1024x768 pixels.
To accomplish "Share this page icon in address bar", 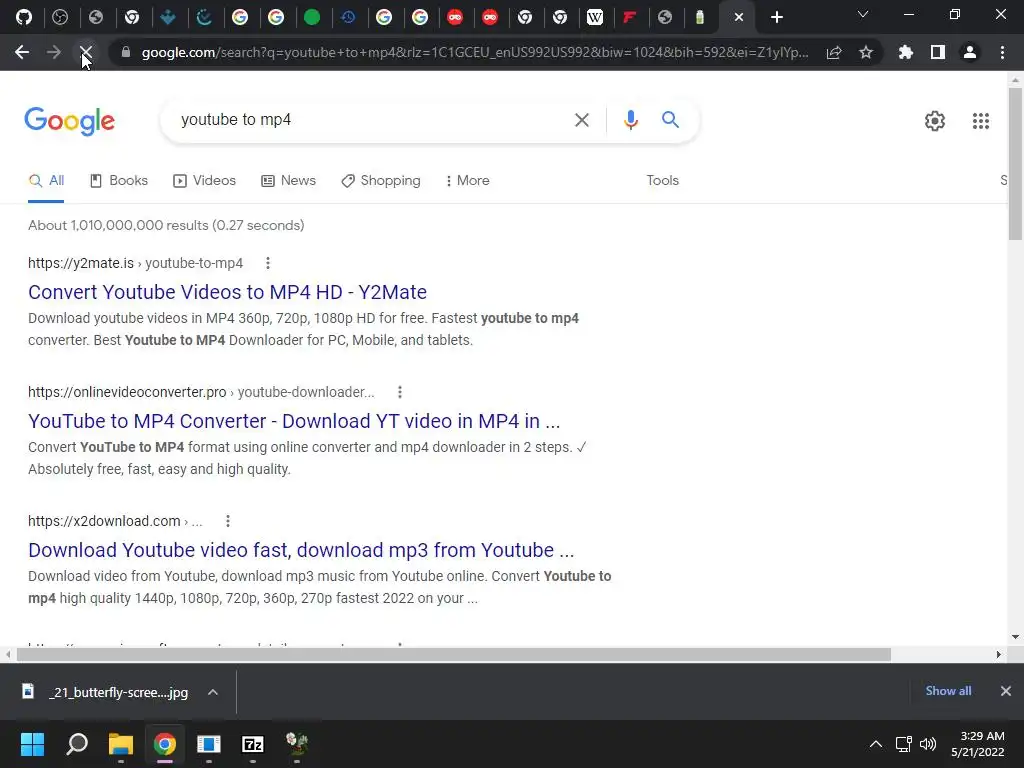I will click(x=834, y=52).
